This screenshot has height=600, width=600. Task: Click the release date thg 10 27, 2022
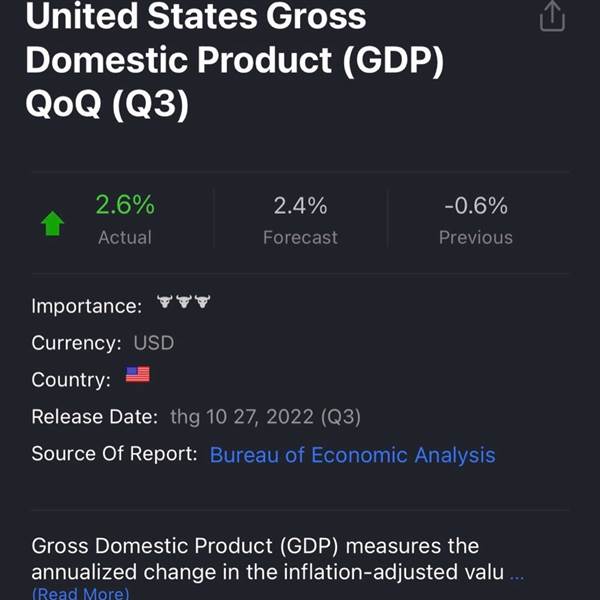(265, 417)
